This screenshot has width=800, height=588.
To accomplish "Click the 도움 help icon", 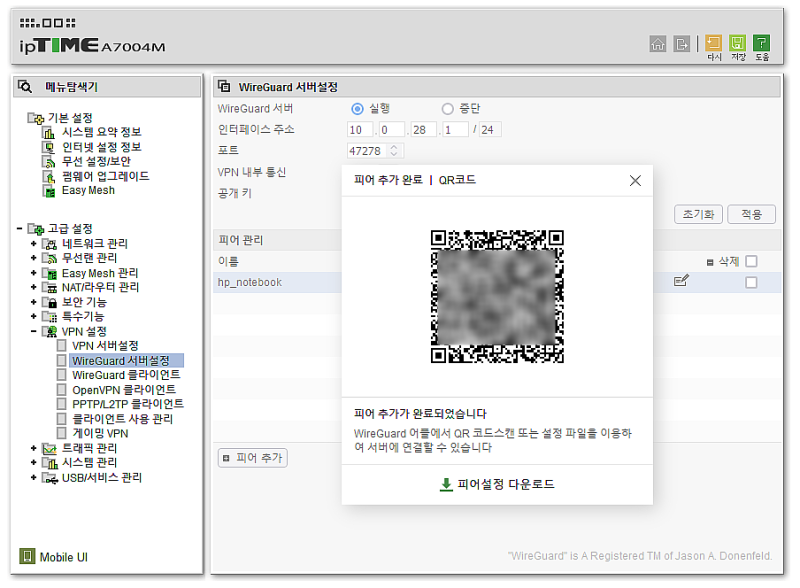I will pos(761,43).
